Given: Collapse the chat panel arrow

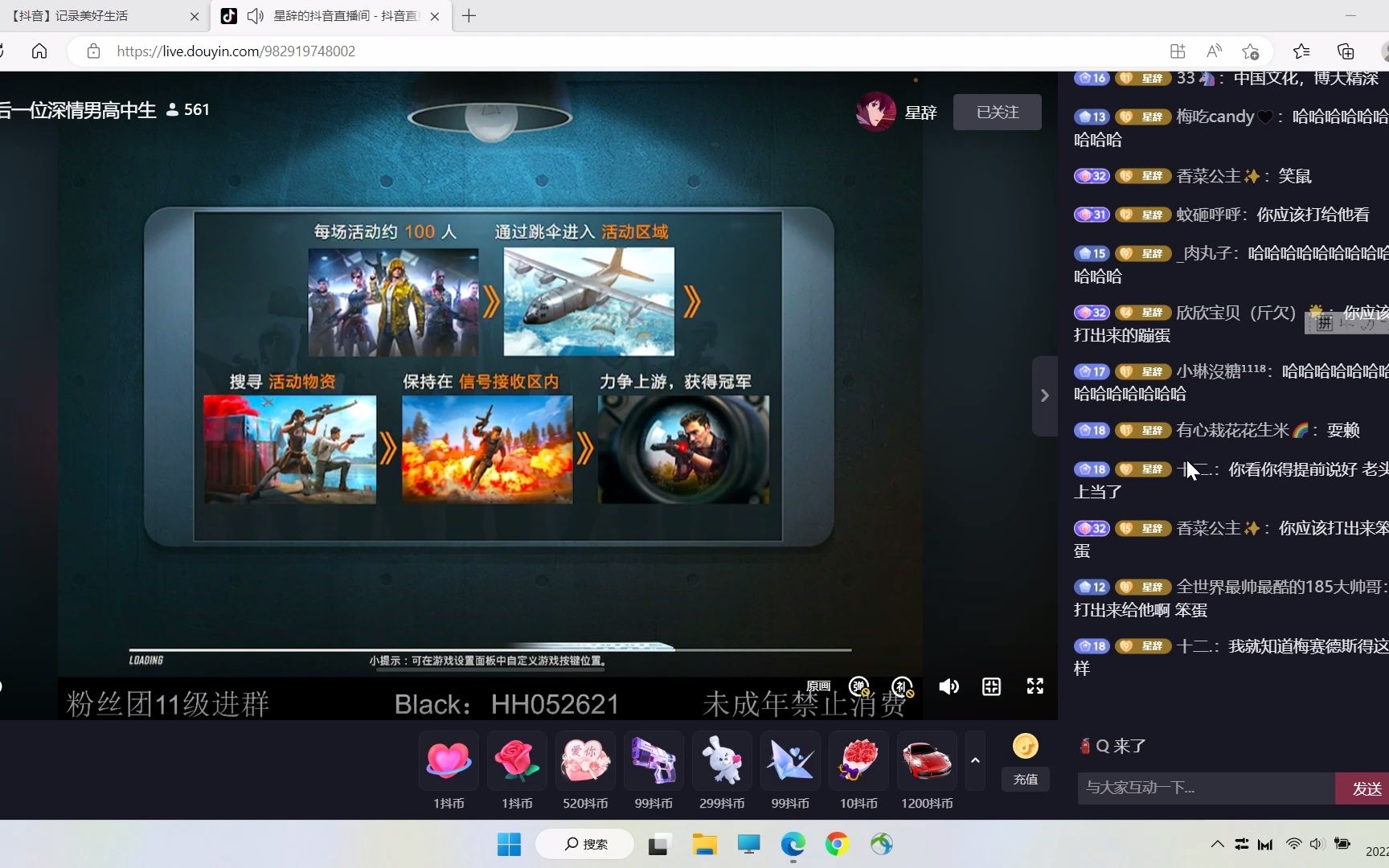Looking at the screenshot, I should [x=1044, y=395].
